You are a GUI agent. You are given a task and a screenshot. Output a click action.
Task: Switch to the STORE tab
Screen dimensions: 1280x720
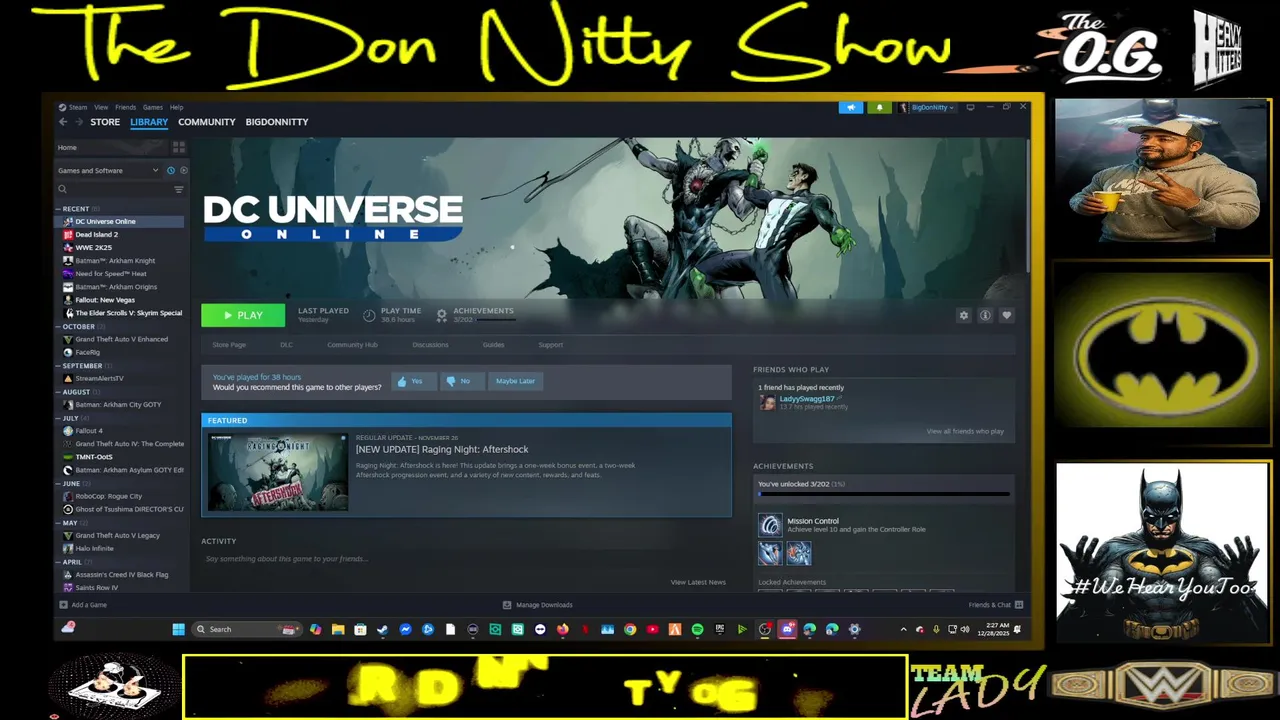point(105,122)
